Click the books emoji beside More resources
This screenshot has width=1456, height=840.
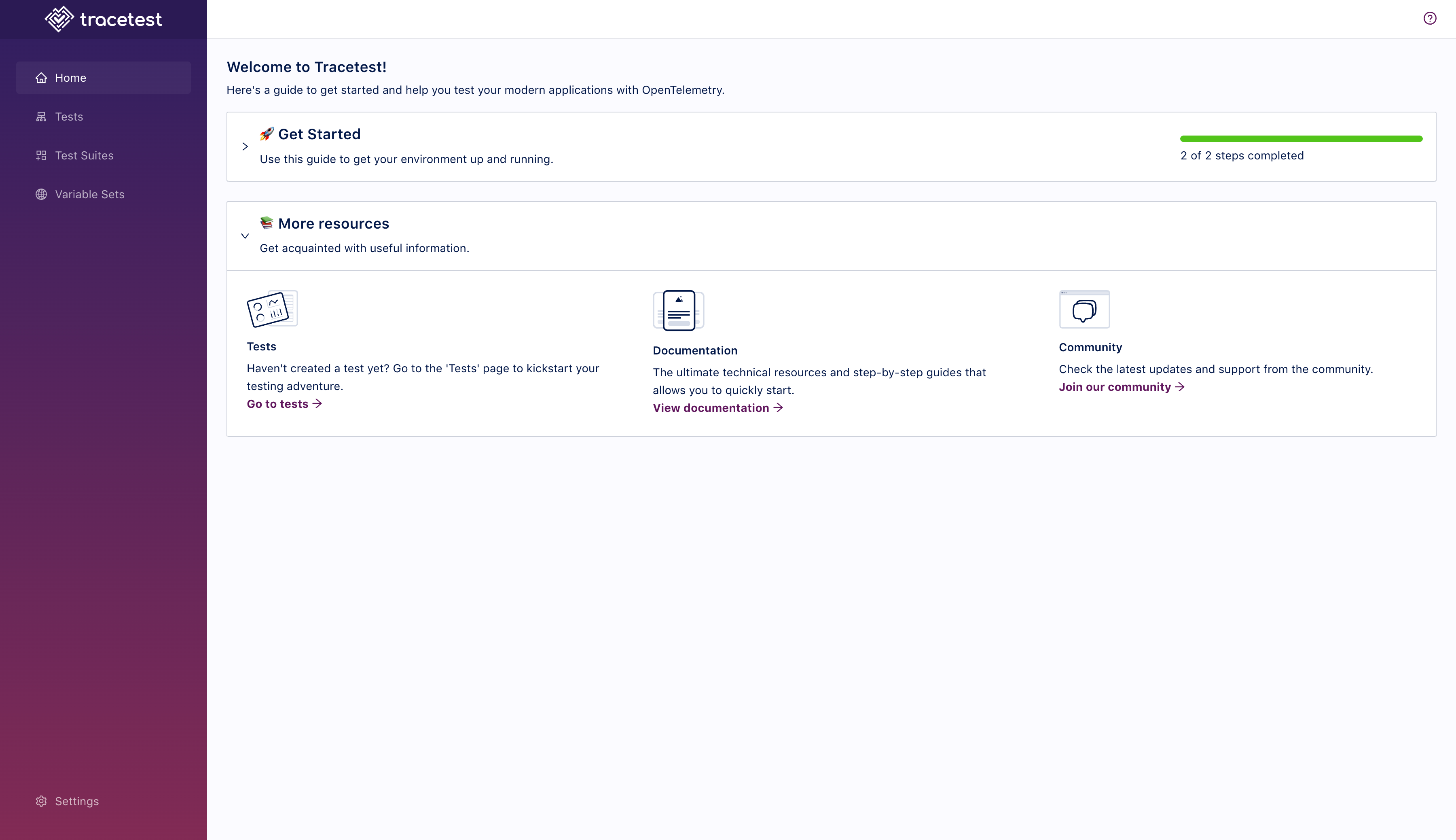[x=267, y=223]
